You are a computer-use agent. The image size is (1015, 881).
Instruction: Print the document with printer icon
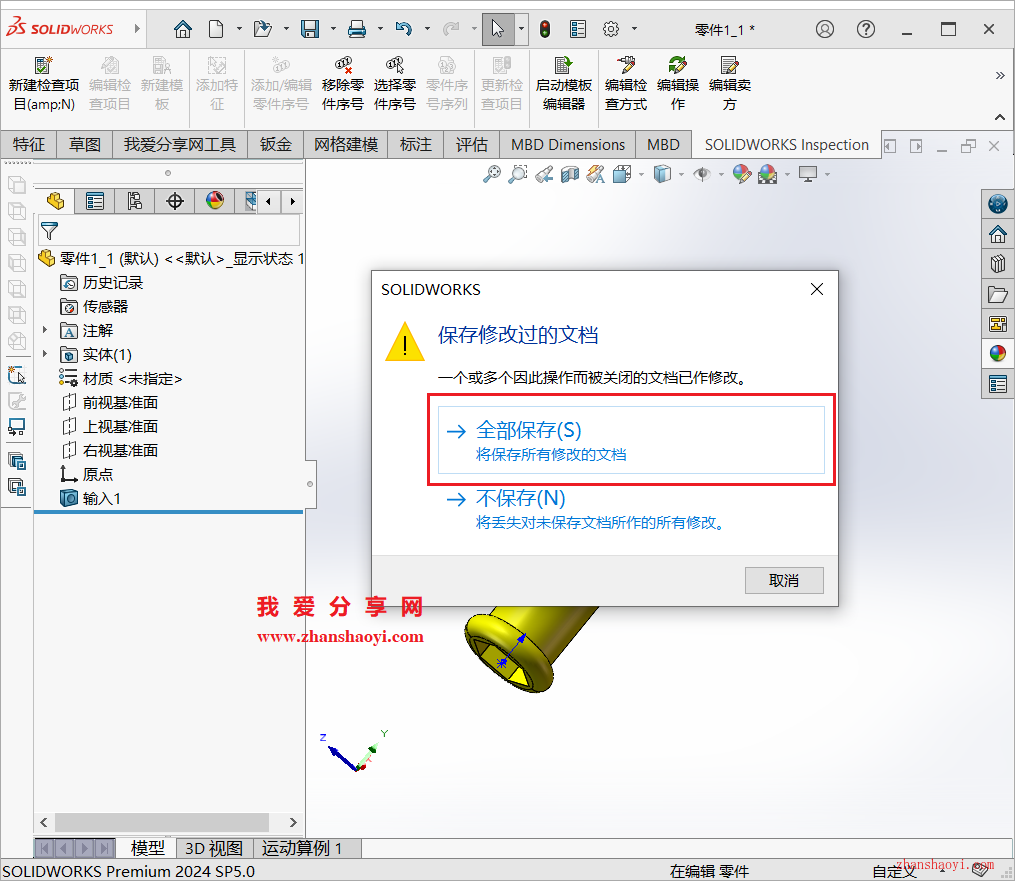pyautogui.click(x=357, y=29)
